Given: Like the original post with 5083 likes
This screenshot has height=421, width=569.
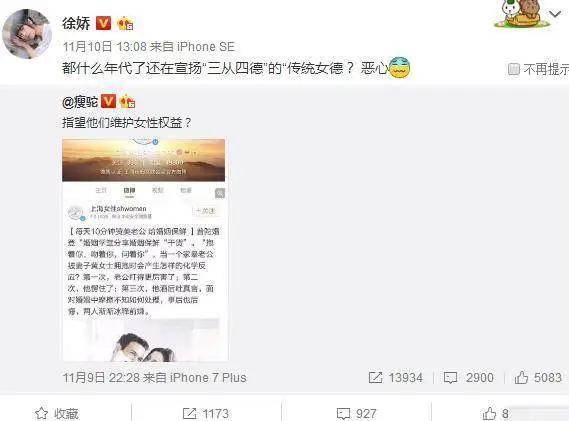Looking at the screenshot, I should point(538,377).
